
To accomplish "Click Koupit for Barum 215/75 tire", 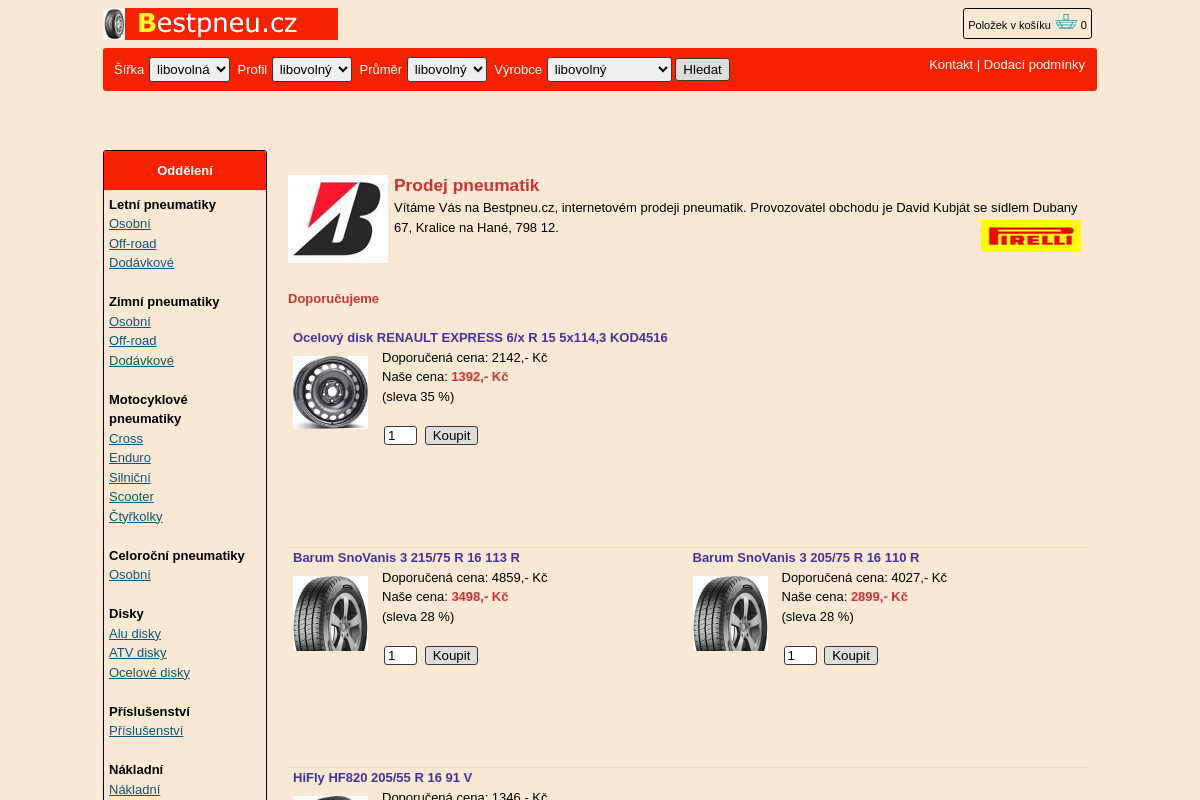I will 451,656.
